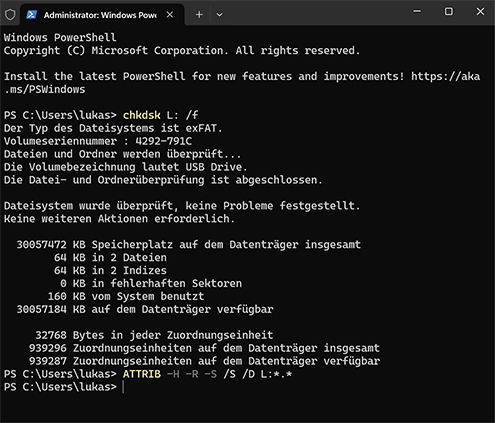Click the line 'Der Typ des Dateisystems ist exFAT'
This screenshot has width=495, height=423.
click(x=113, y=128)
